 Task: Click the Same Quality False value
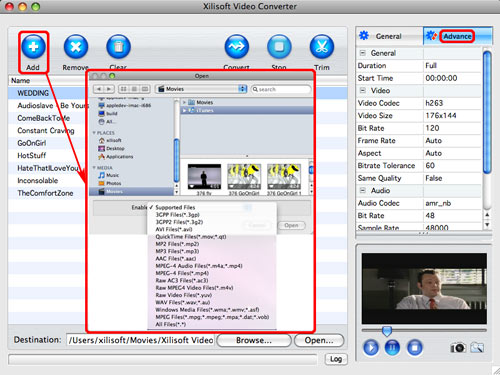(x=452, y=178)
